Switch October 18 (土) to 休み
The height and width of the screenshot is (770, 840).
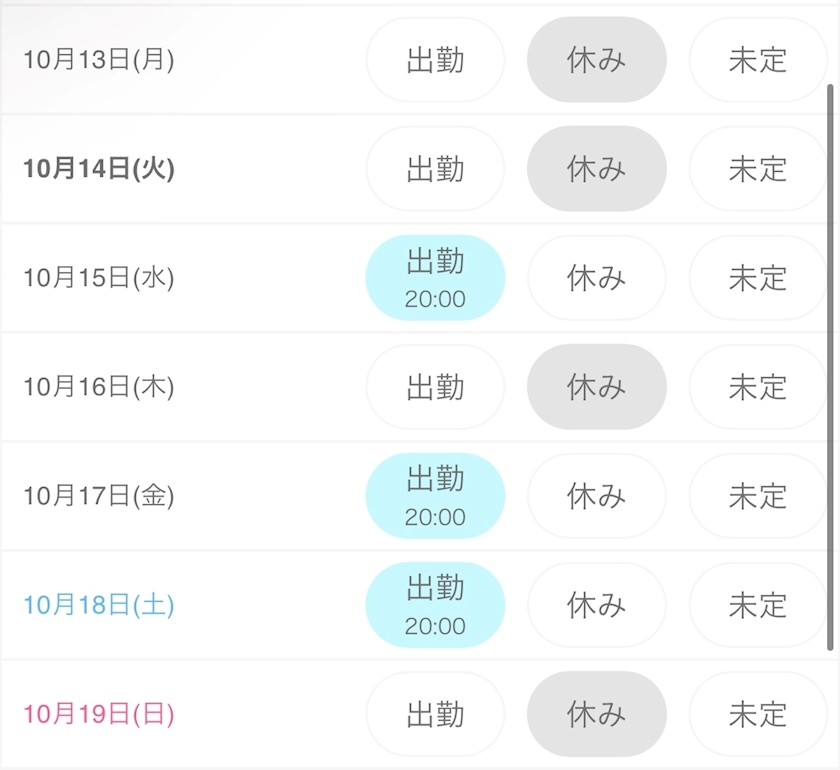click(x=596, y=605)
